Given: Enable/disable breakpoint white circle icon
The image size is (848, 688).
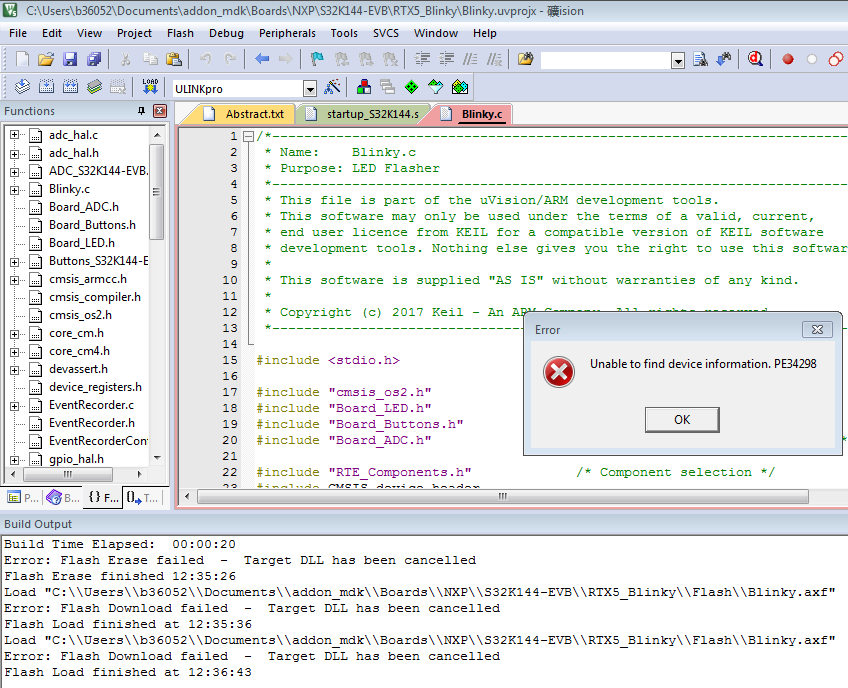Looking at the screenshot, I should click(812, 59).
